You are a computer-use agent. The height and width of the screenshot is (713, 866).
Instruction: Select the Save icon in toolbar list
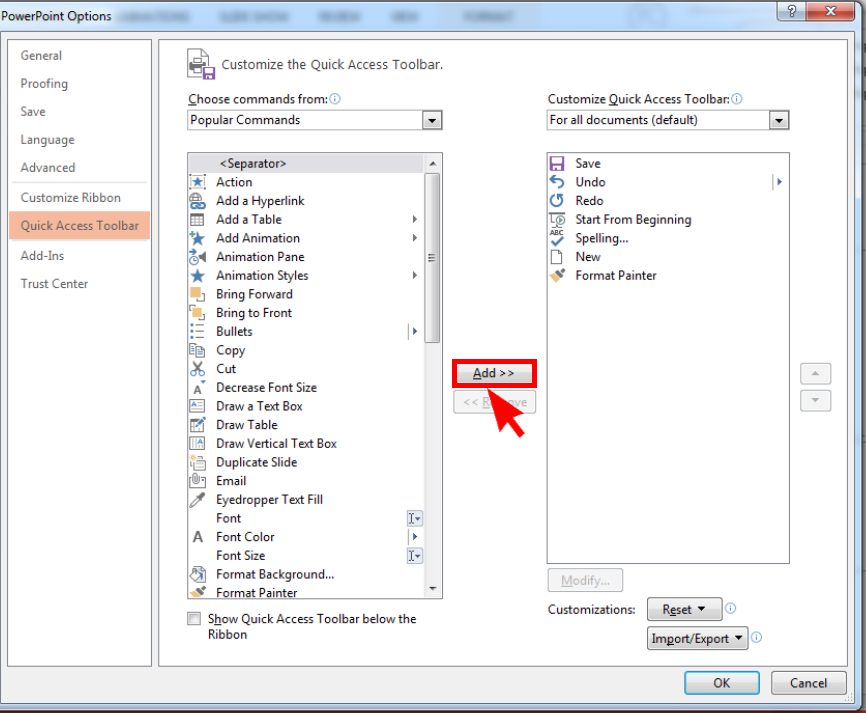[557, 163]
